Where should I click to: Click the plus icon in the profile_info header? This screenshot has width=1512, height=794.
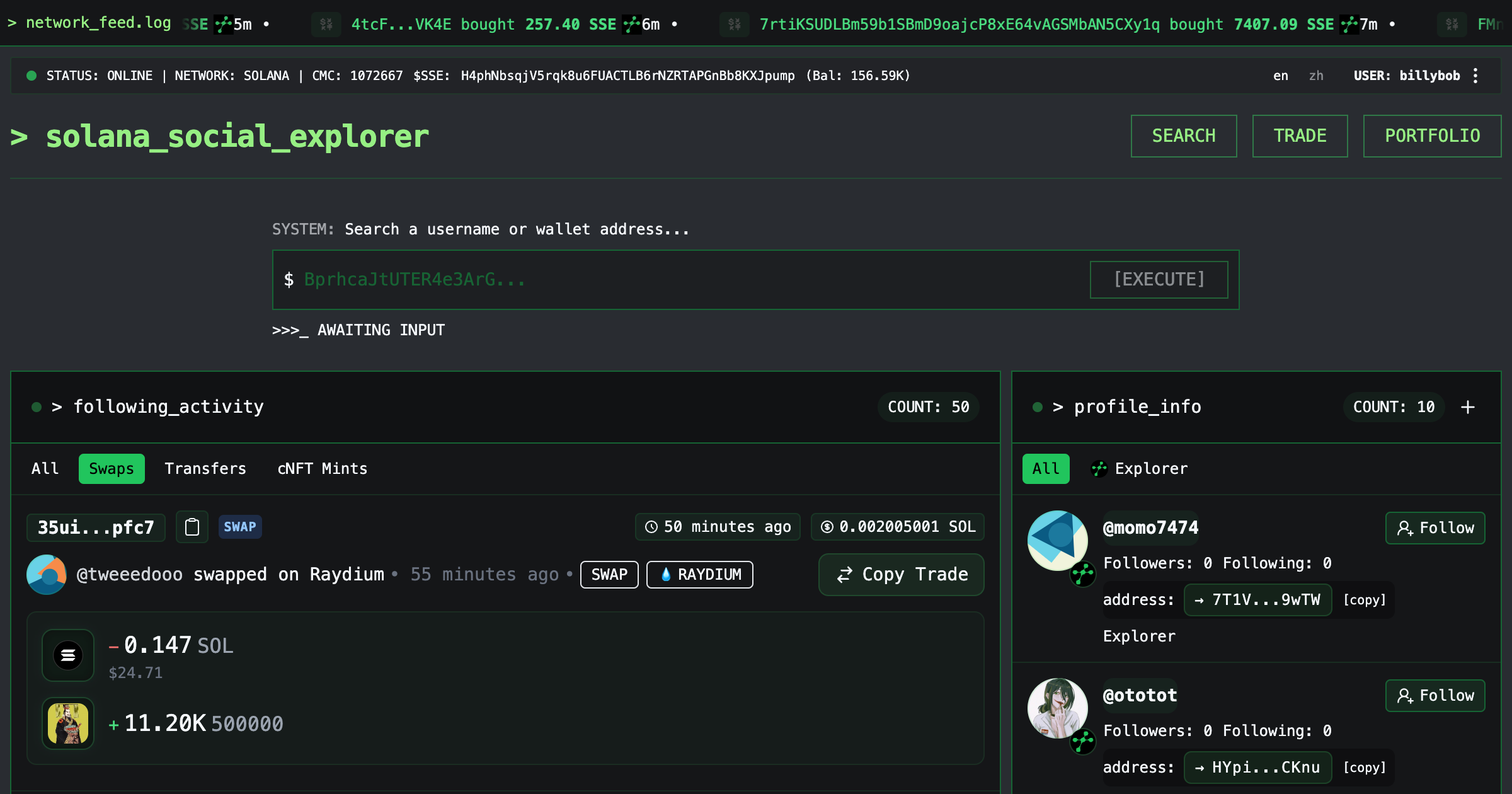coord(1468,407)
